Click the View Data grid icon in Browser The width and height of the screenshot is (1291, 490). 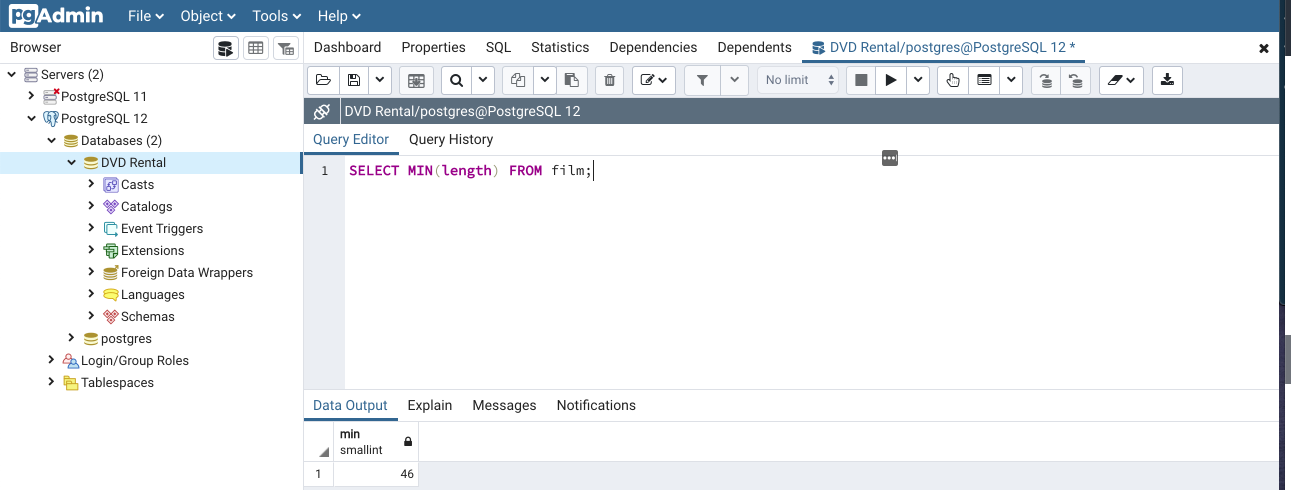click(x=256, y=48)
